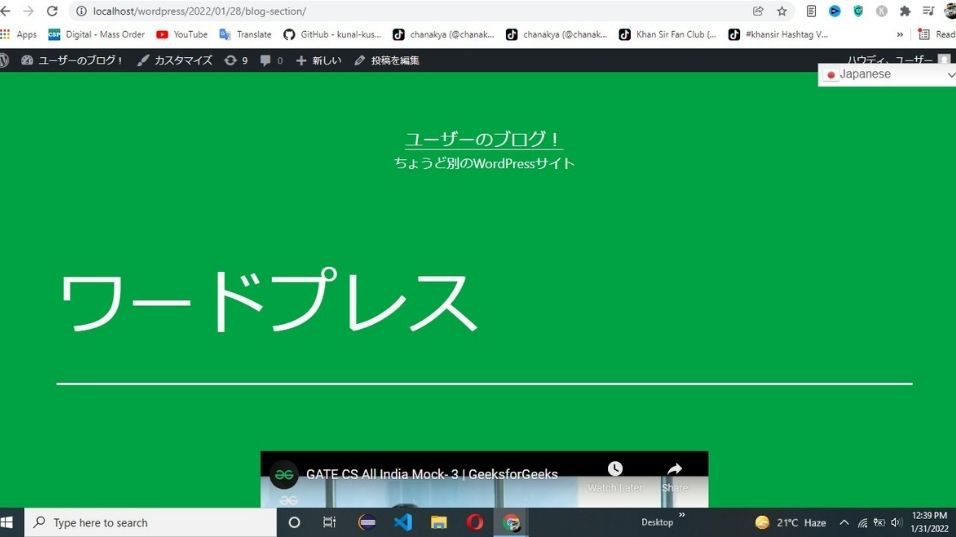
Task: Open the network icon in system tray
Action: [862, 522]
